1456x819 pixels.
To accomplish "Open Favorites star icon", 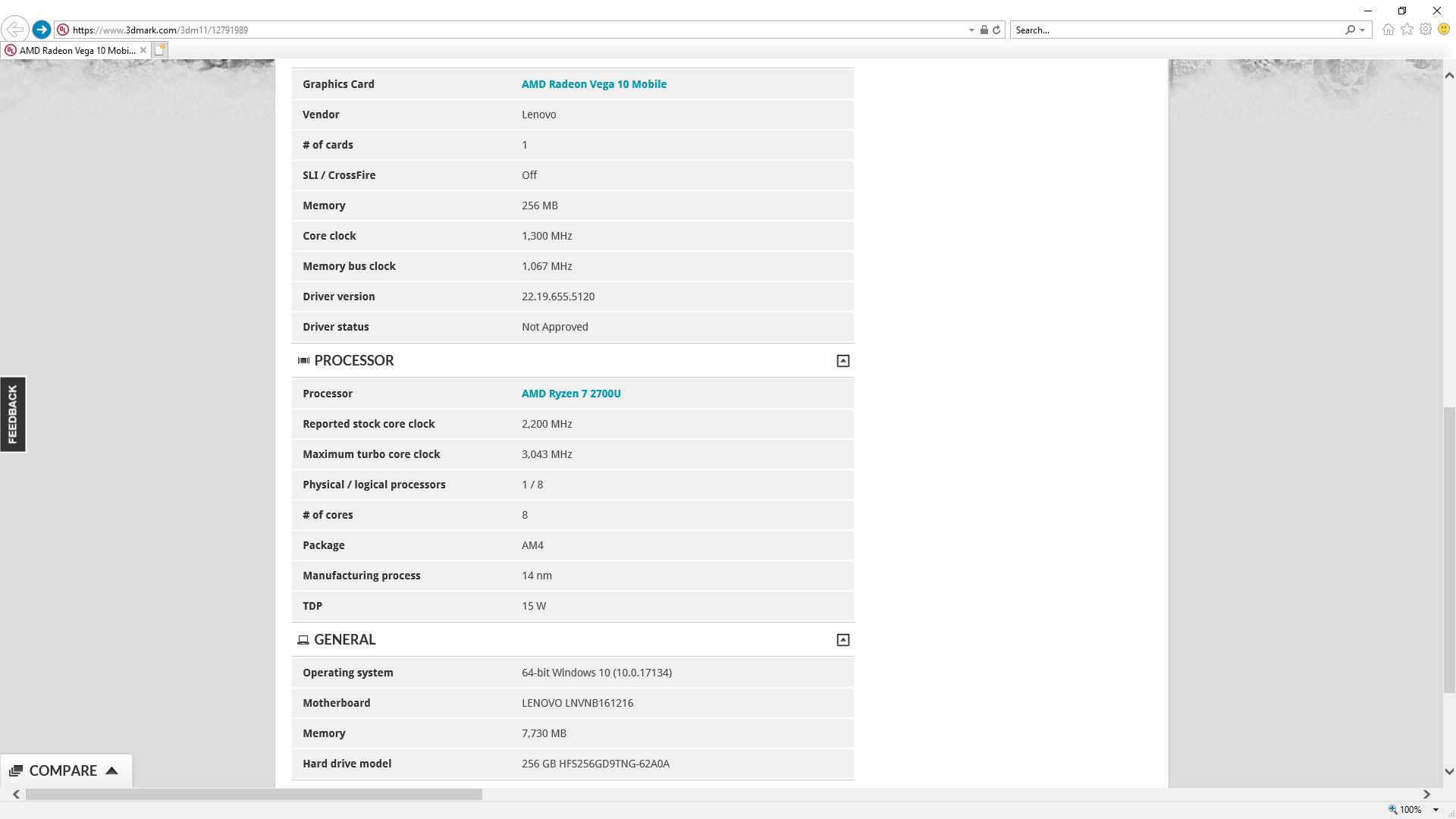I will coord(1407,30).
